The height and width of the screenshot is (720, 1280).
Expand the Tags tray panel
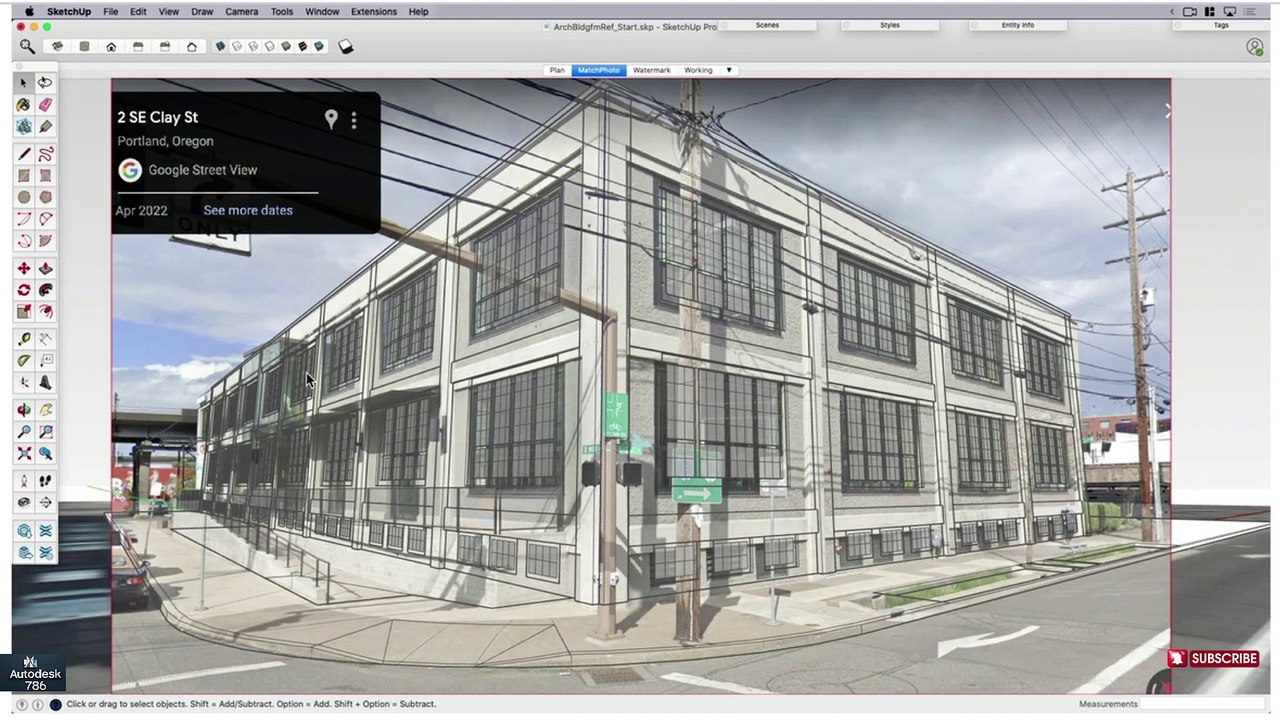tap(1221, 25)
